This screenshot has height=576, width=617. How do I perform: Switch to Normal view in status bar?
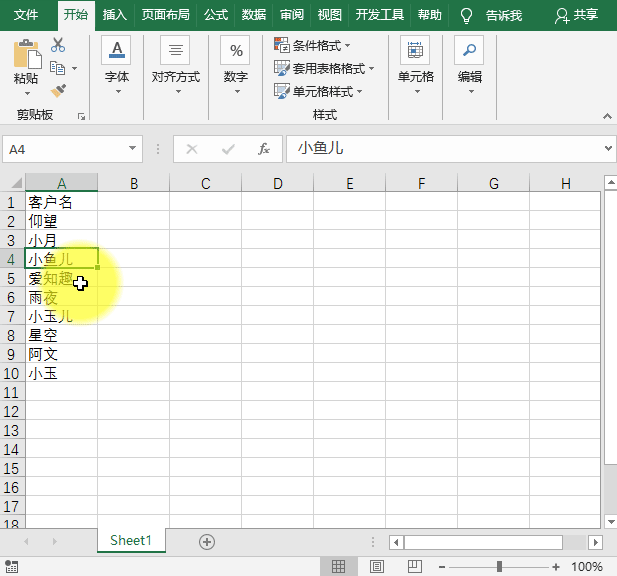tap(338, 567)
